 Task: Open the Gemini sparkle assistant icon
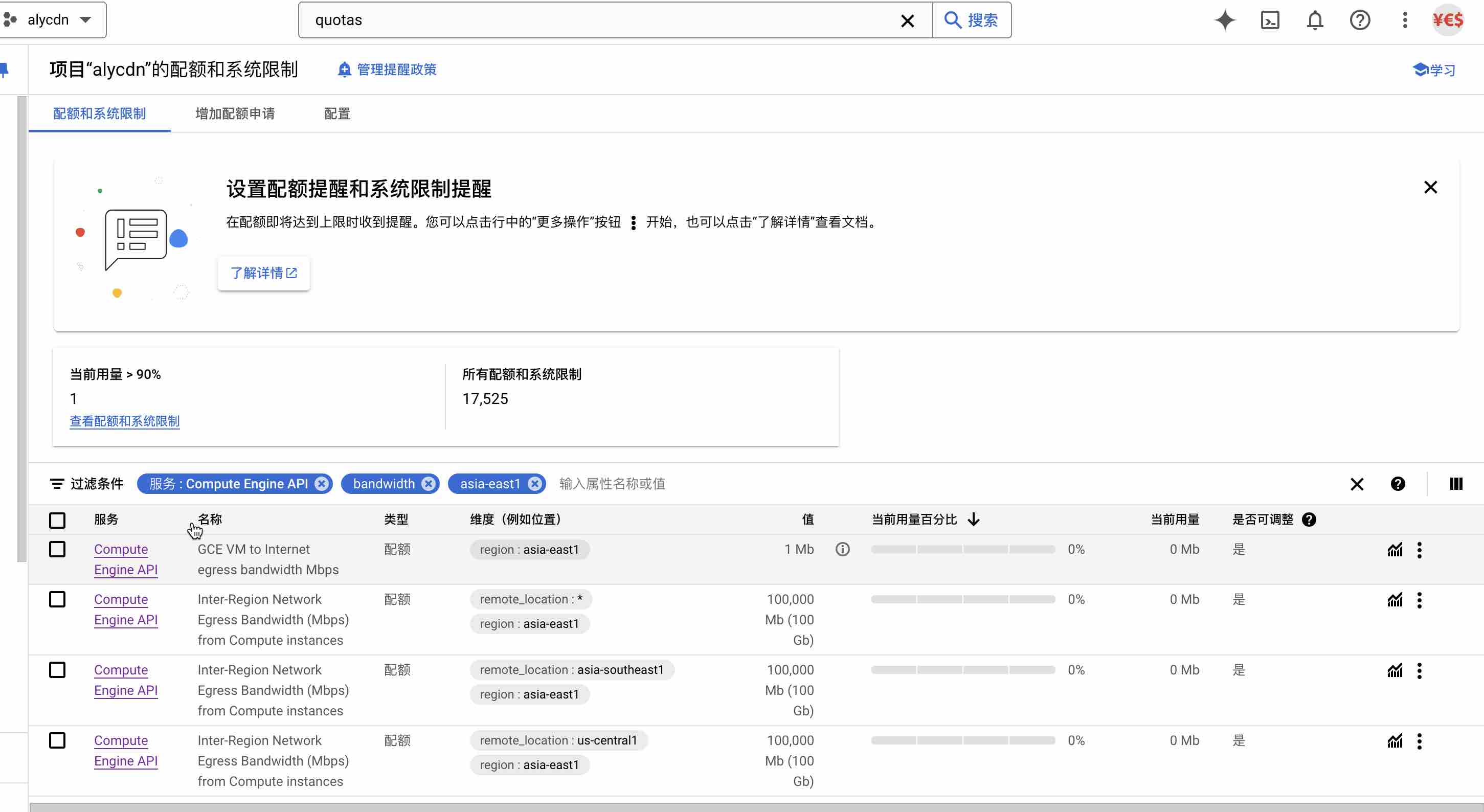[x=1225, y=20]
